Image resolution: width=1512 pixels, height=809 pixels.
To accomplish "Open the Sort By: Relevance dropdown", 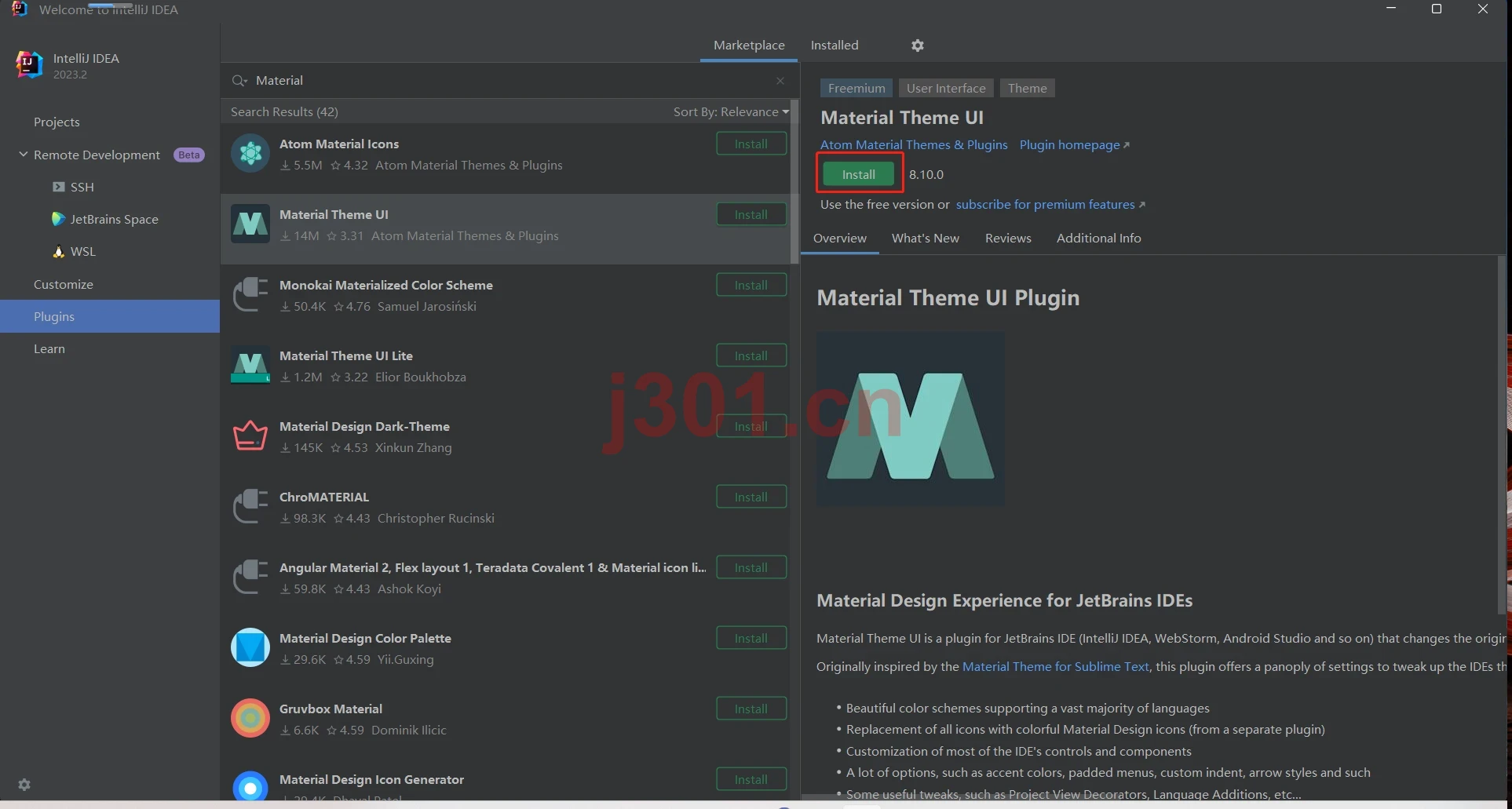I will (731, 111).
